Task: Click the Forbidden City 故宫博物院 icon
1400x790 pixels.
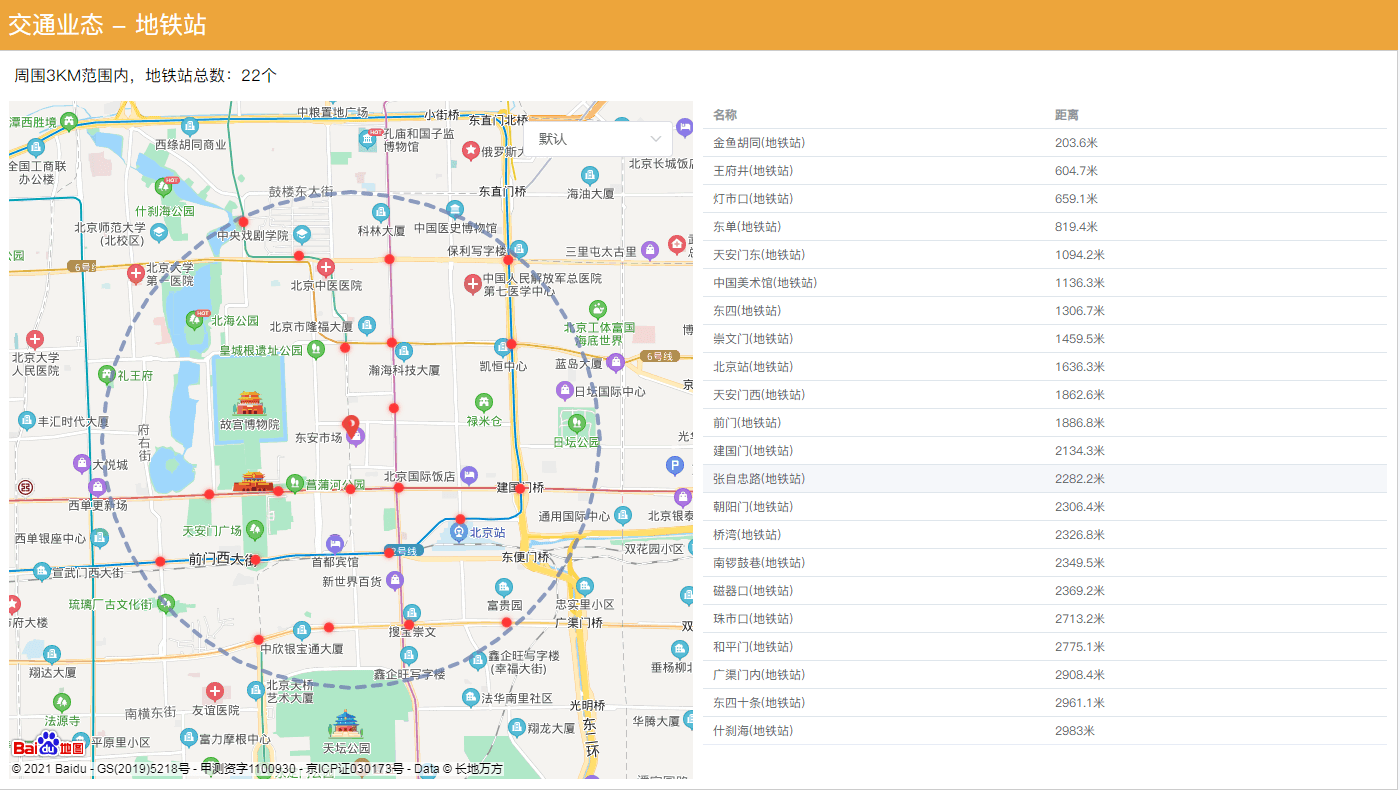Action: click(x=249, y=404)
